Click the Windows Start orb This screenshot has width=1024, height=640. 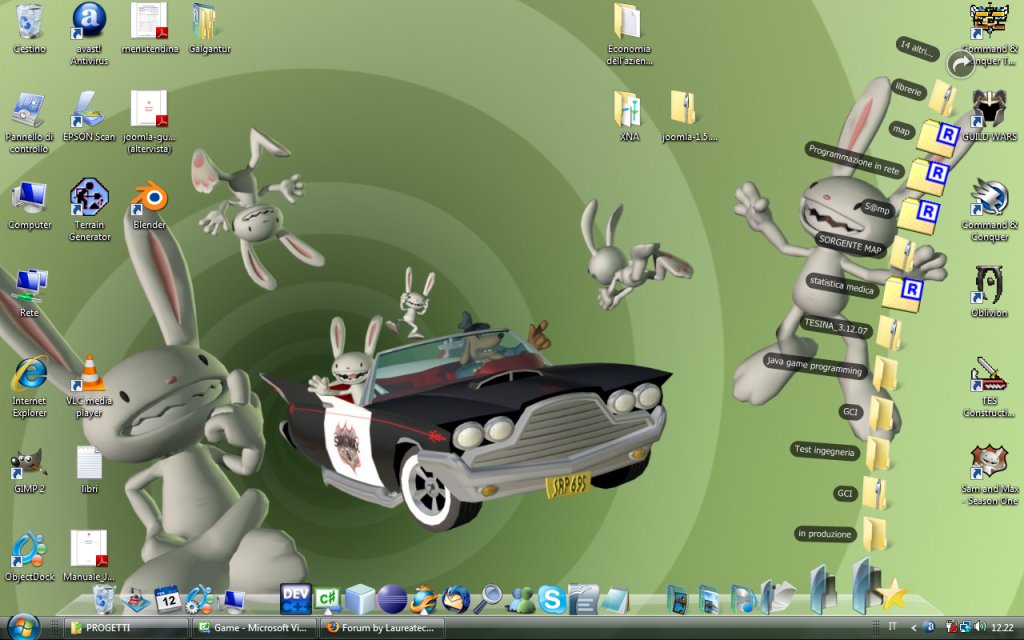(24, 627)
